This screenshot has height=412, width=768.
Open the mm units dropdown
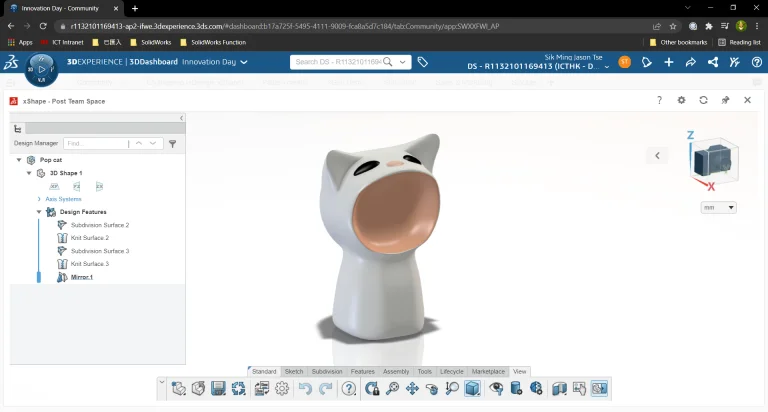[x=718, y=208]
